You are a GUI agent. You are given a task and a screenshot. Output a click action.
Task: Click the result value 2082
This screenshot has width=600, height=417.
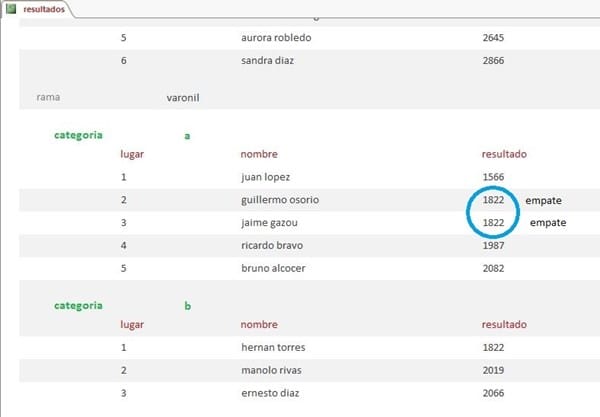pyautogui.click(x=494, y=268)
